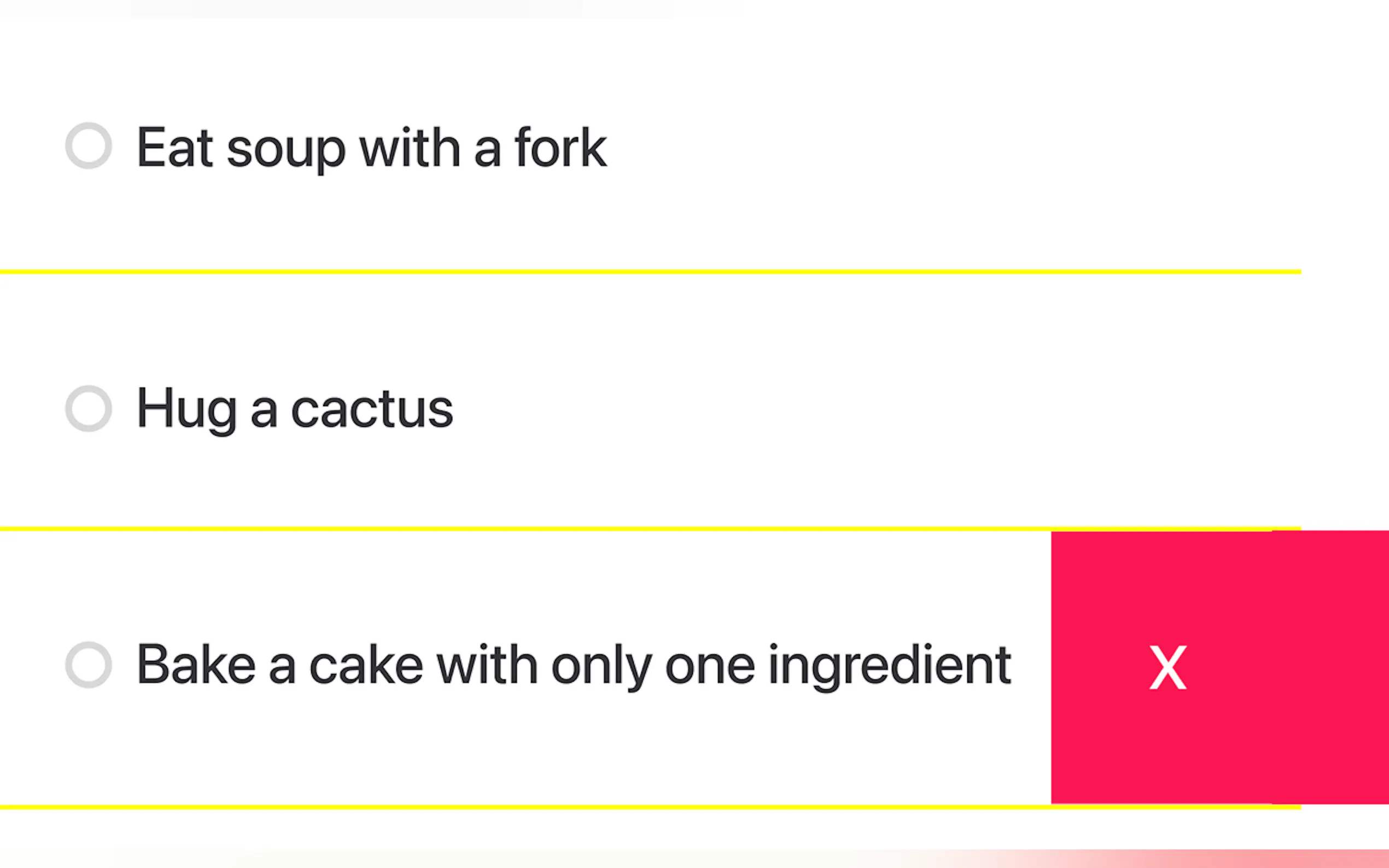Screen dimensions: 1389x868
Task: Click the word "cake" in third item
Action: (x=366, y=665)
